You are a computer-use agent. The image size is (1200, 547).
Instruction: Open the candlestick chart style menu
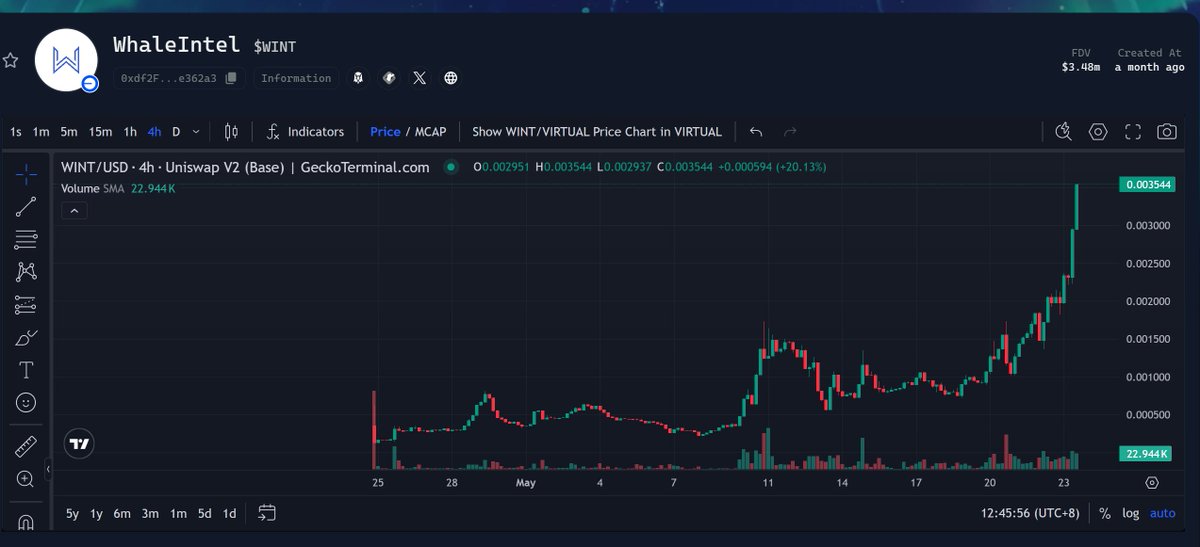point(232,132)
